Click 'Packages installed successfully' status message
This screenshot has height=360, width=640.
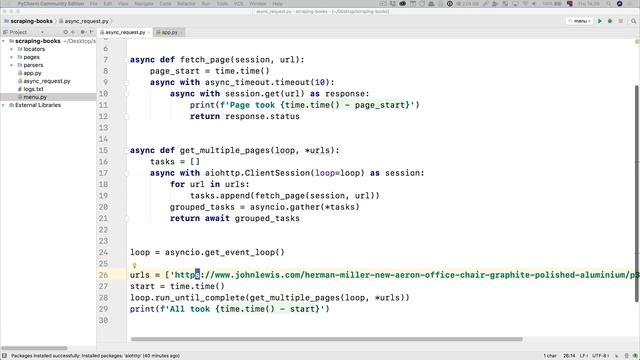pyautogui.click(x=95, y=356)
